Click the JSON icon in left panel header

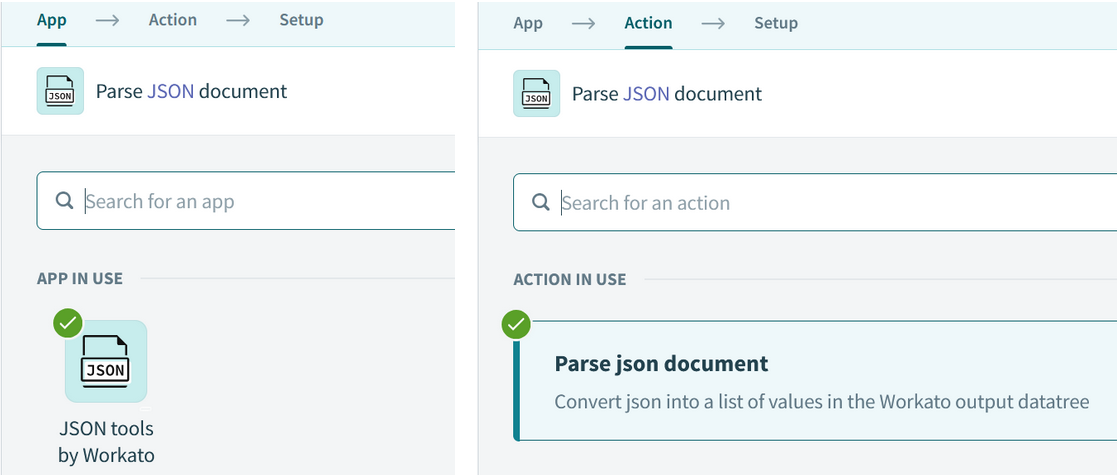(60, 91)
